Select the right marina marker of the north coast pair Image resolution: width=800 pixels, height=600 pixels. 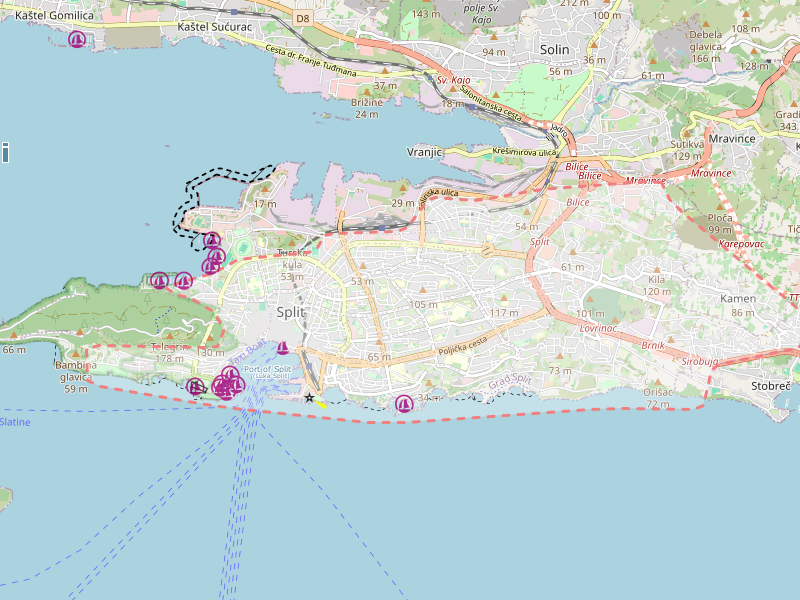(184, 280)
